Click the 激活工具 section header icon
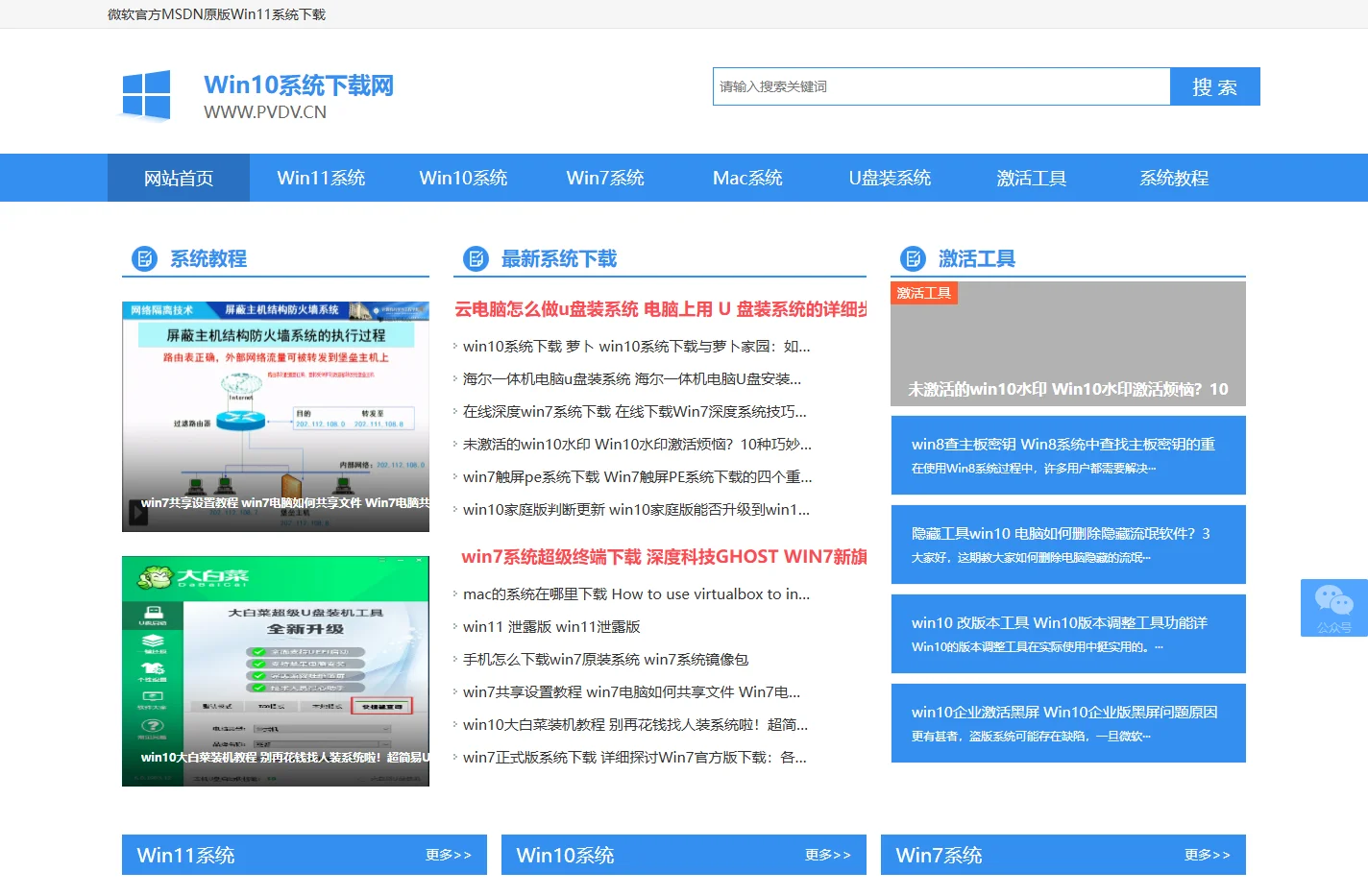Screen dimensions: 1368x896 tap(913, 258)
